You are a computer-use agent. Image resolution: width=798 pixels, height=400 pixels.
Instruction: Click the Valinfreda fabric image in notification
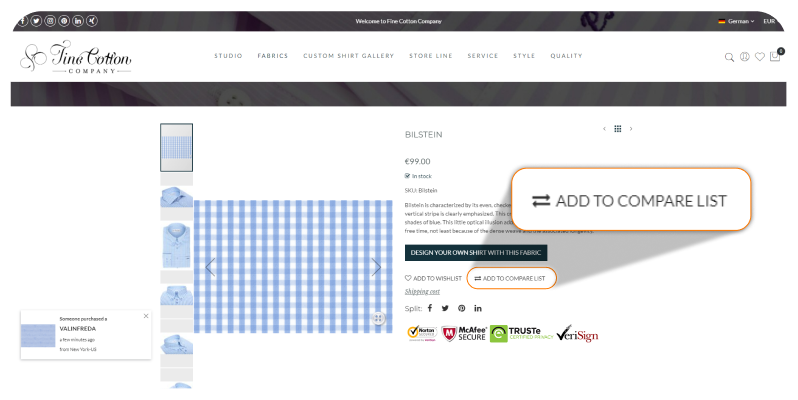click(x=38, y=336)
